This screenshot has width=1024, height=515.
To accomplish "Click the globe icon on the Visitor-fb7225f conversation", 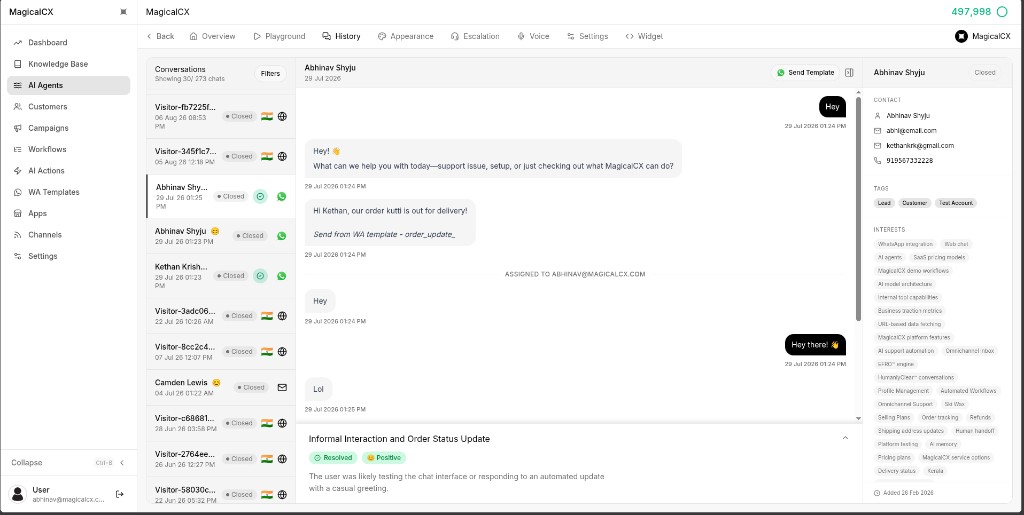I will [282, 116].
